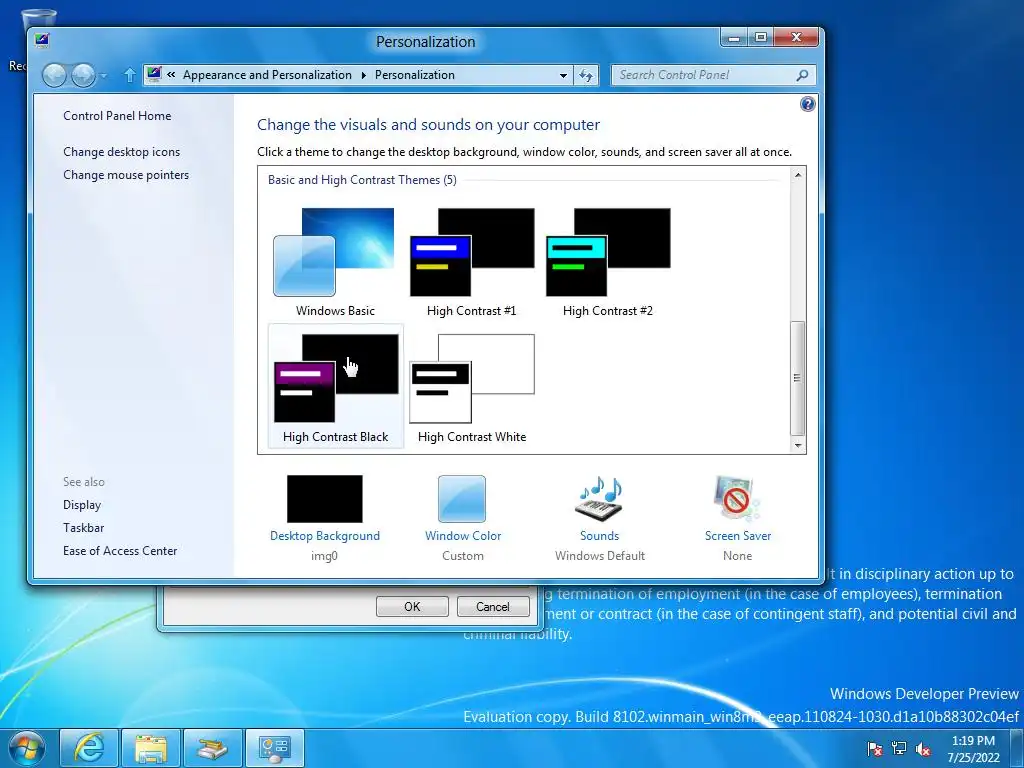Viewport: 1024px width, 768px height.
Task: Open Taskbar under See also
Action: point(84,528)
